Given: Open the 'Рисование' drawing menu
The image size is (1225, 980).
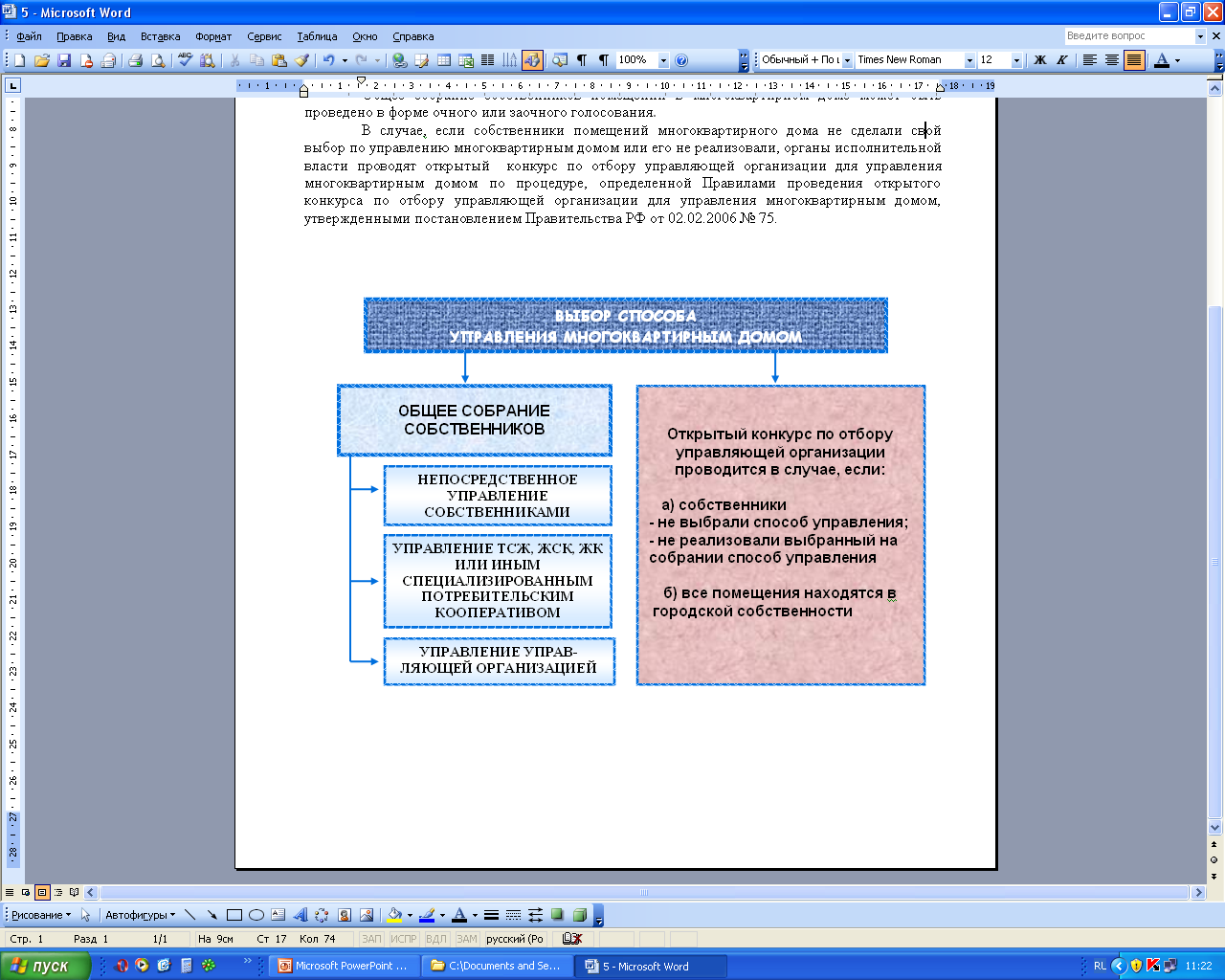Looking at the screenshot, I should (41, 915).
